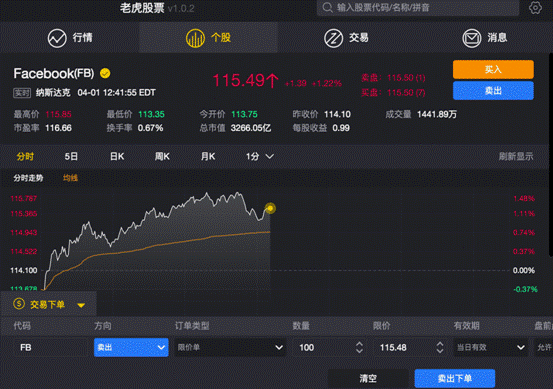Decrease limit price with down stepper arrow
Viewport: 553px width, 389px height.
click(x=440, y=351)
